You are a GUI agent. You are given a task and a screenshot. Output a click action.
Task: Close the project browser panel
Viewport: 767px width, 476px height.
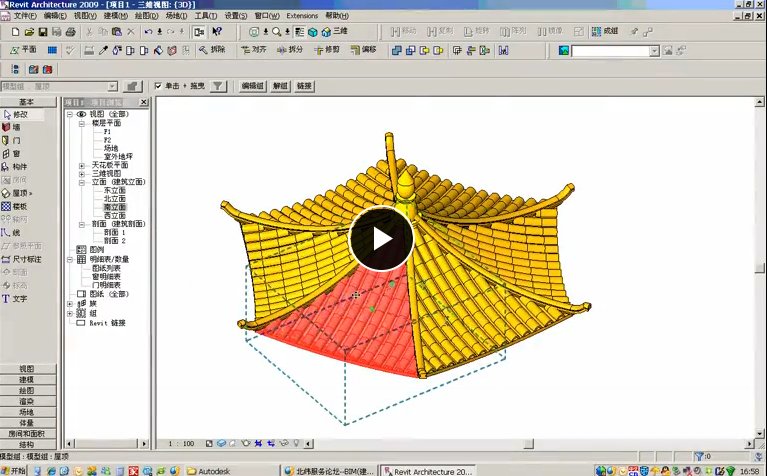143,102
